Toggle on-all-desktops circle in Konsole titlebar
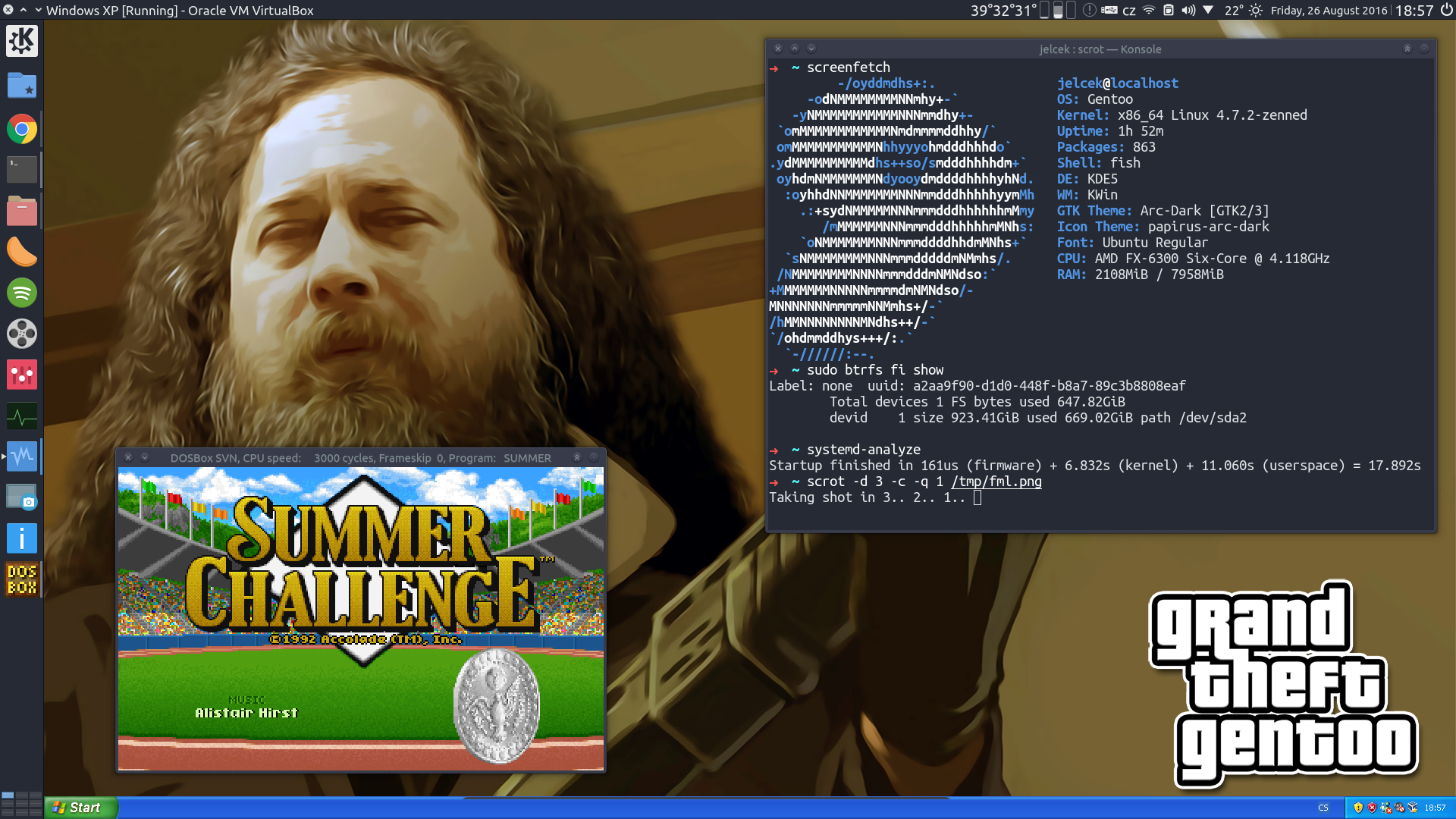Screen dimensions: 1456x819 [1424, 49]
